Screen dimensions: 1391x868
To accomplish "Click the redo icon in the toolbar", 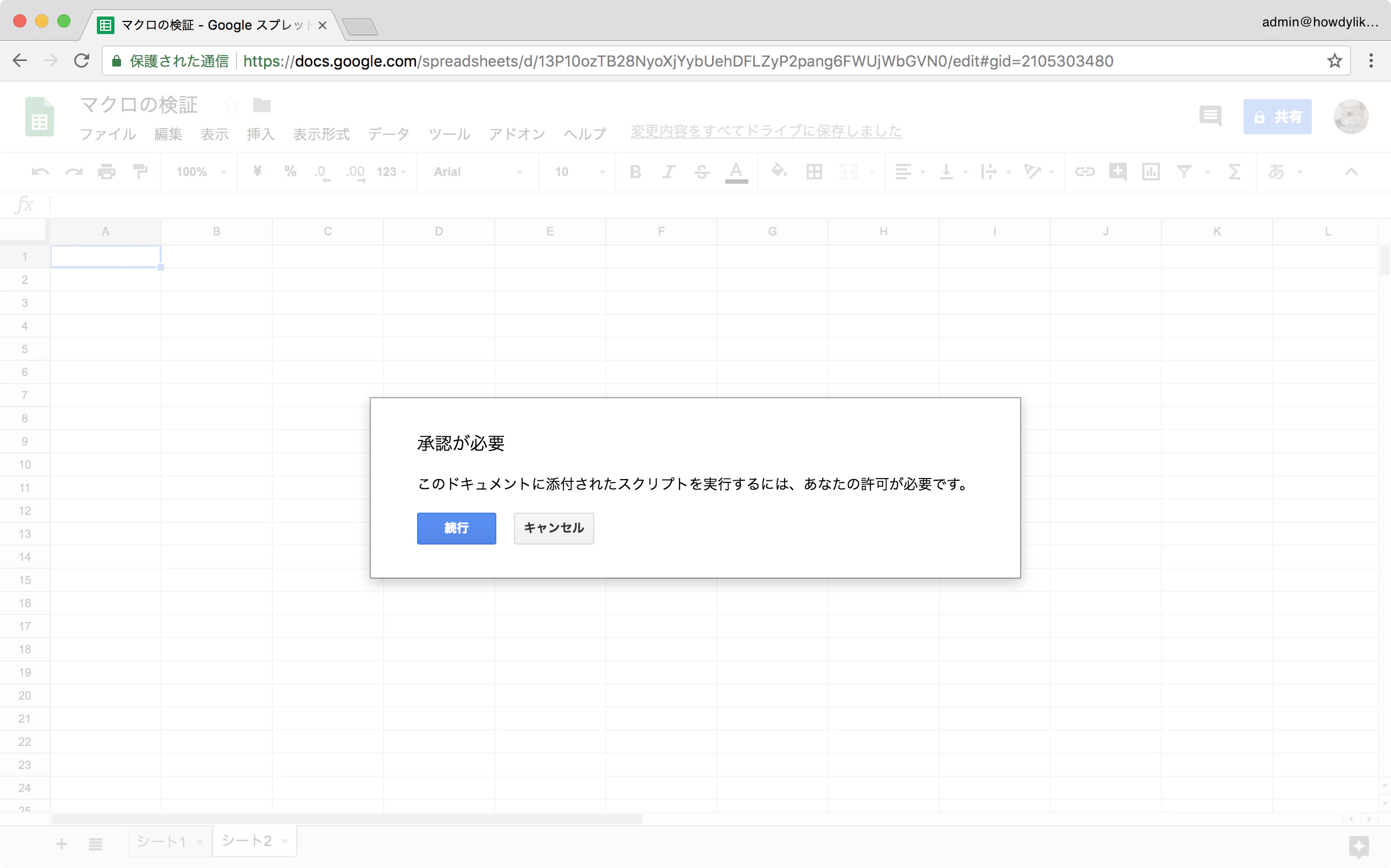I will 74,172.
